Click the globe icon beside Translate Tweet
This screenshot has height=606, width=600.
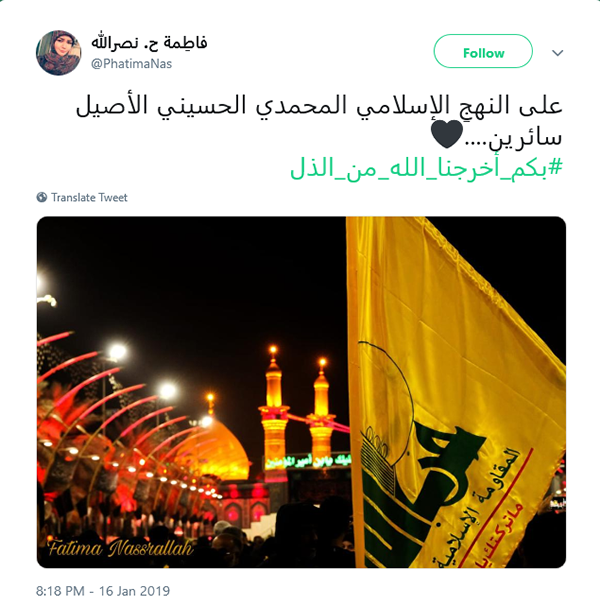[42, 197]
